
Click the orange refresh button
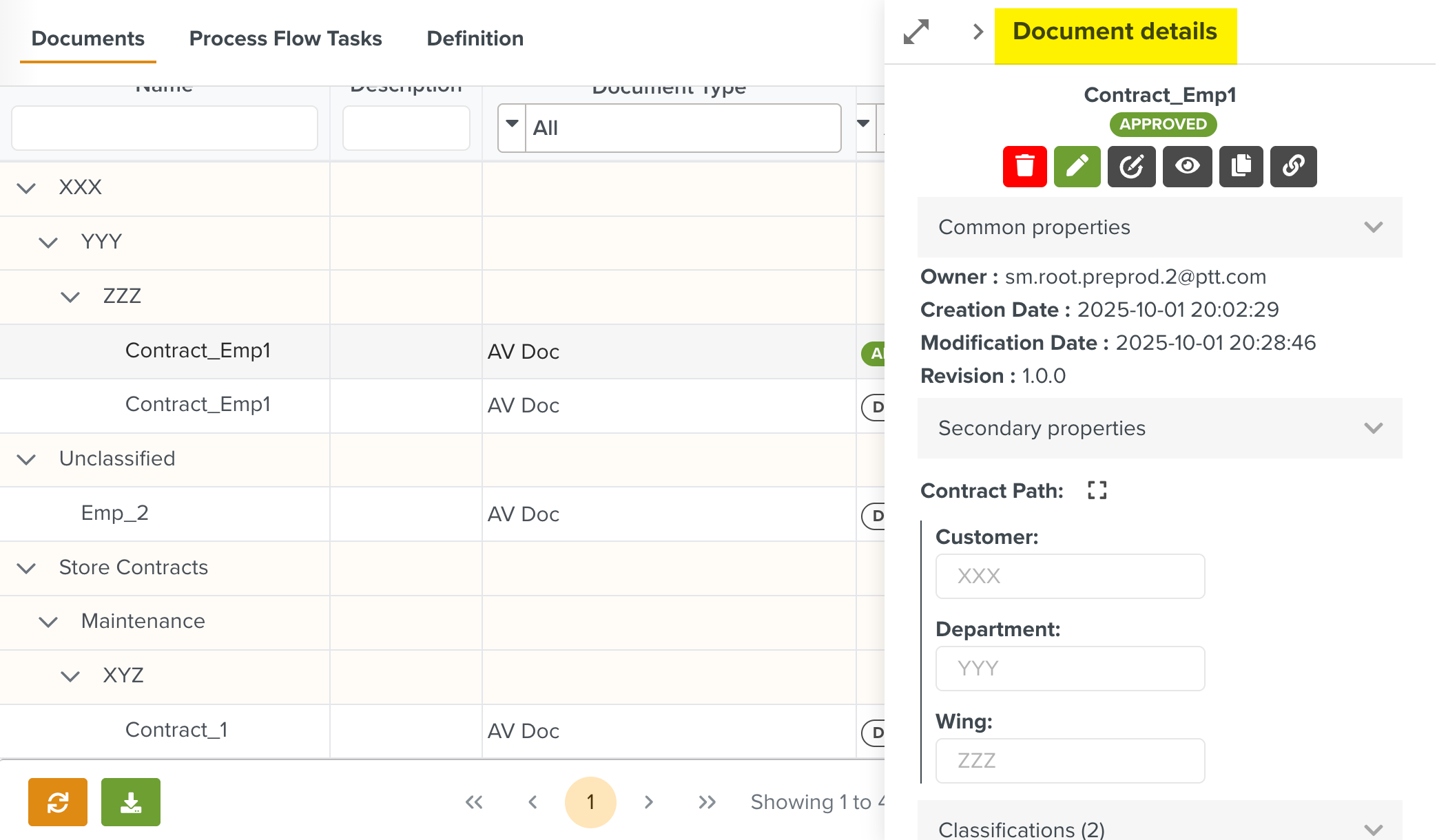tap(58, 801)
